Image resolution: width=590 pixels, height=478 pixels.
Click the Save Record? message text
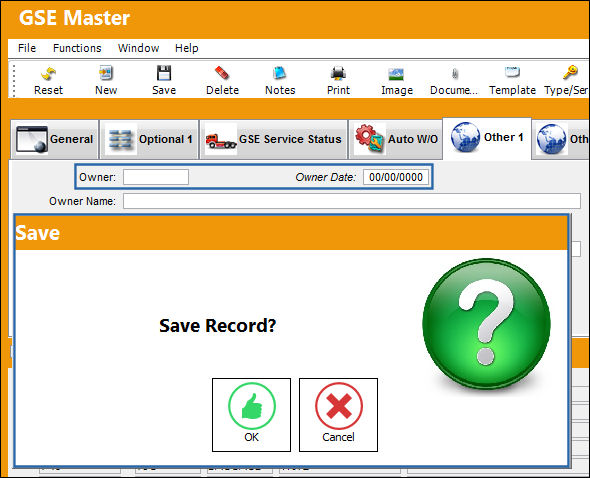217,326
